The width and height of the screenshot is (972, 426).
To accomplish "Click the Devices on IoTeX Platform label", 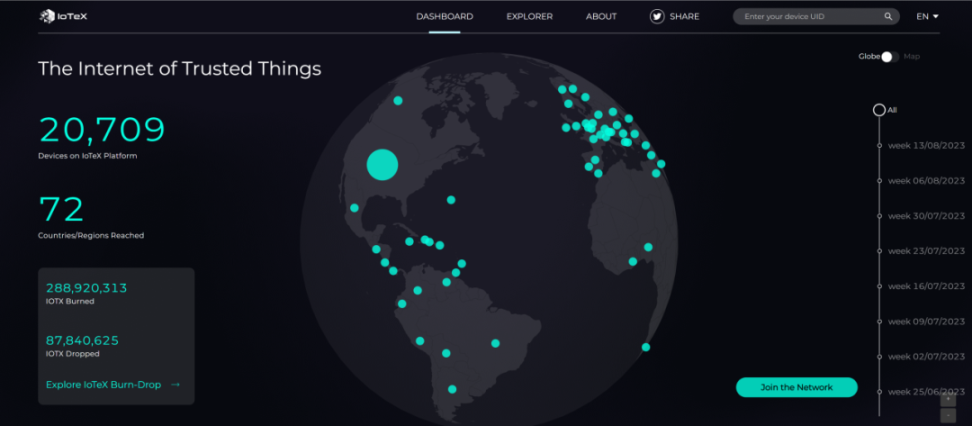I will 87,156.
